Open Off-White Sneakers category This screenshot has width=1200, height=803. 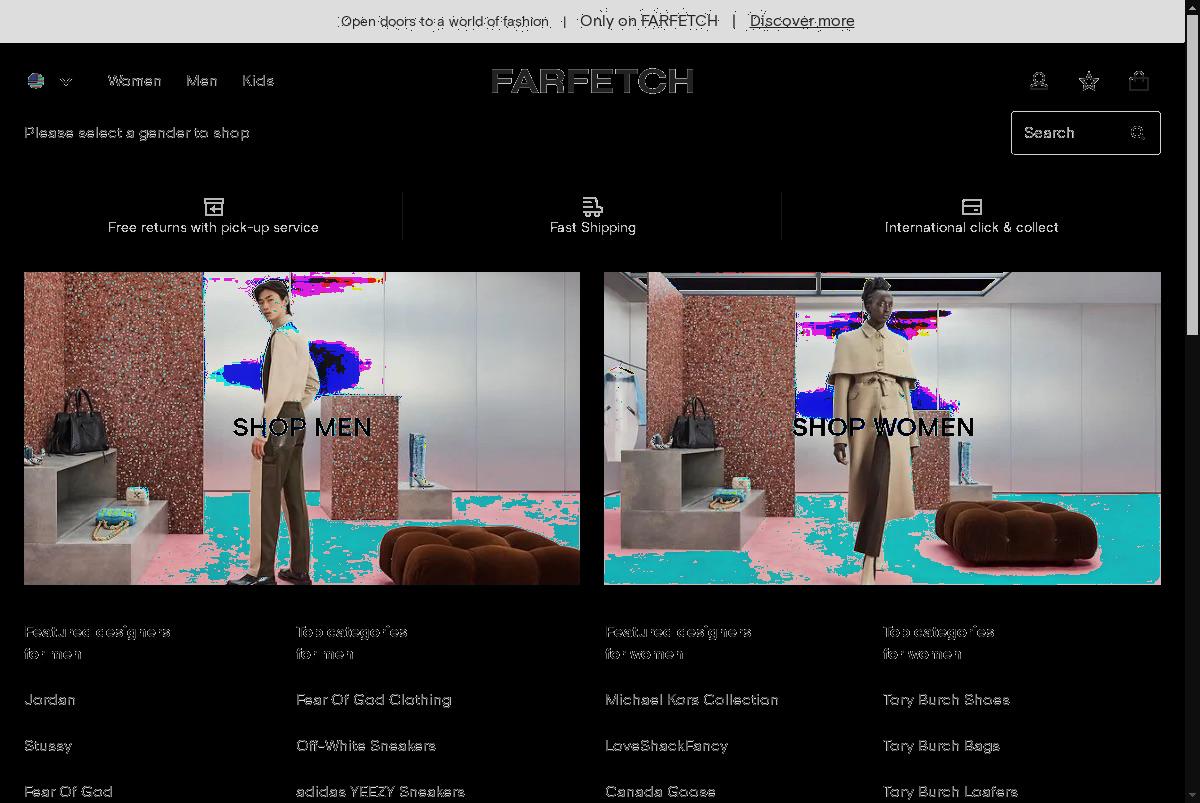(x=366, y=746)
